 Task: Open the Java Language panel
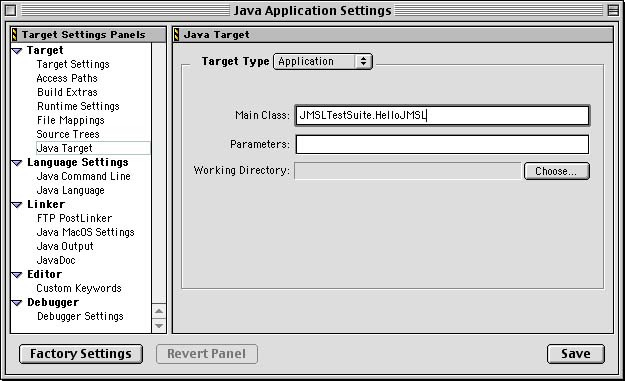pos(71,190)
